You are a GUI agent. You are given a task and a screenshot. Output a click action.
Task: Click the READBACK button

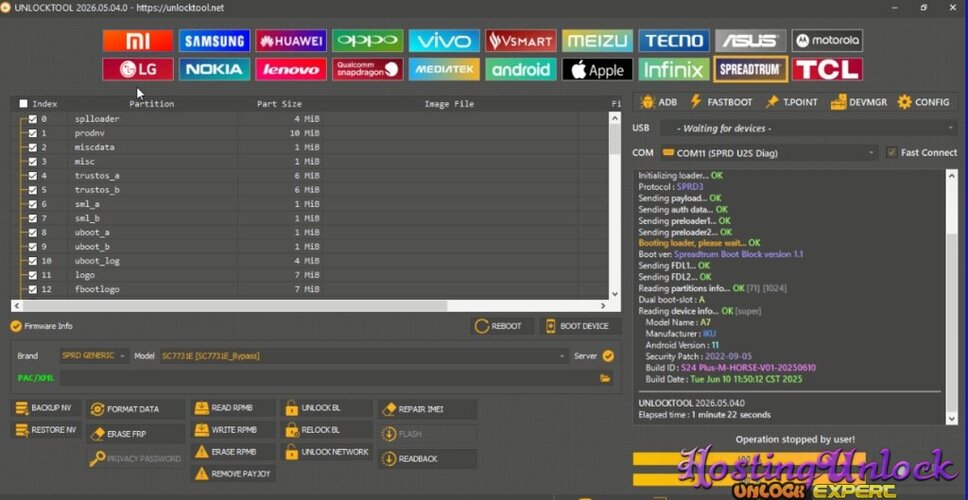427,459
